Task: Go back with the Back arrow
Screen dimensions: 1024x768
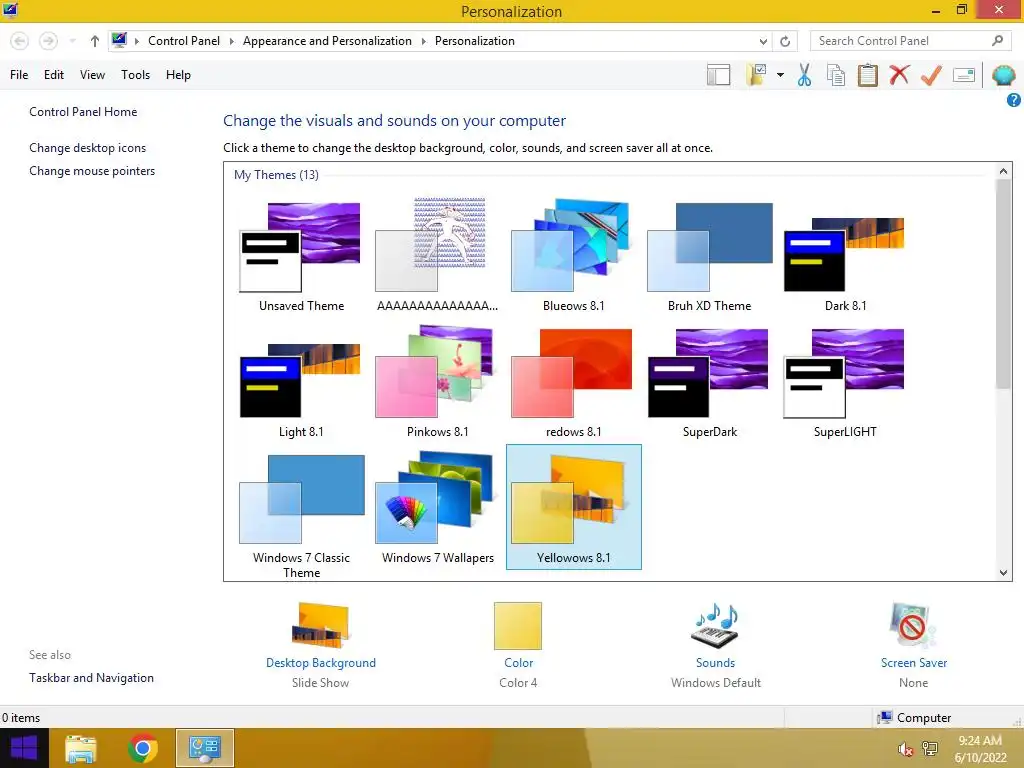Action: (20, 41)
